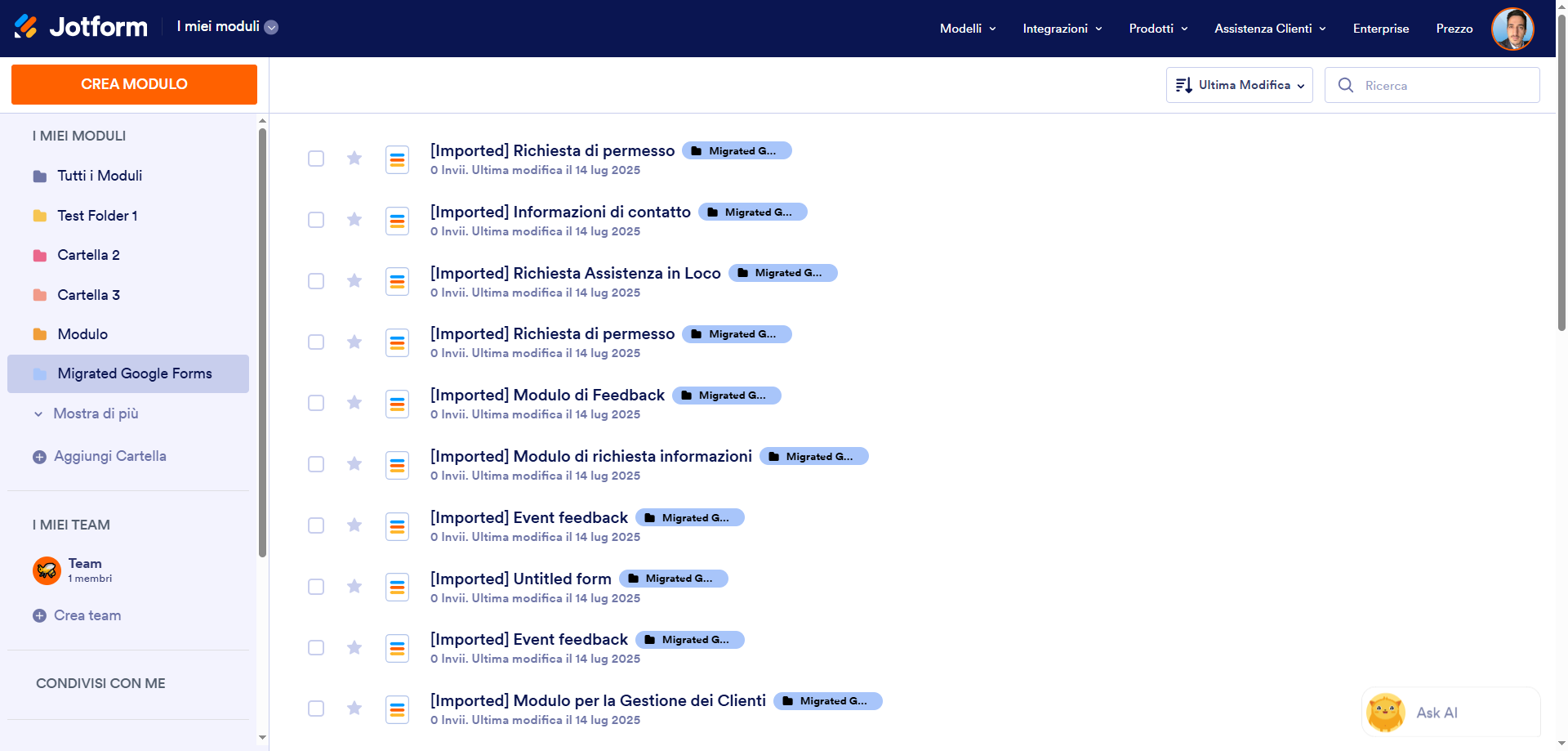Check the Untitled form checkbox
Viewport: 1568px width, 751px height.
click(316, 587)
